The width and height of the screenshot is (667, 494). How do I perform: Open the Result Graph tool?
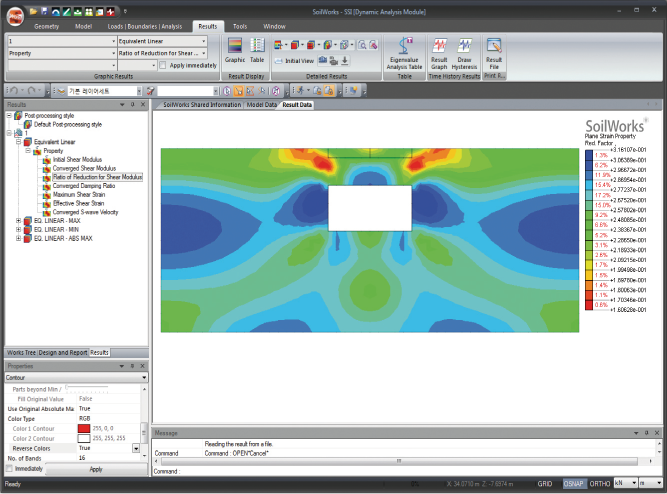click(439, 53)
